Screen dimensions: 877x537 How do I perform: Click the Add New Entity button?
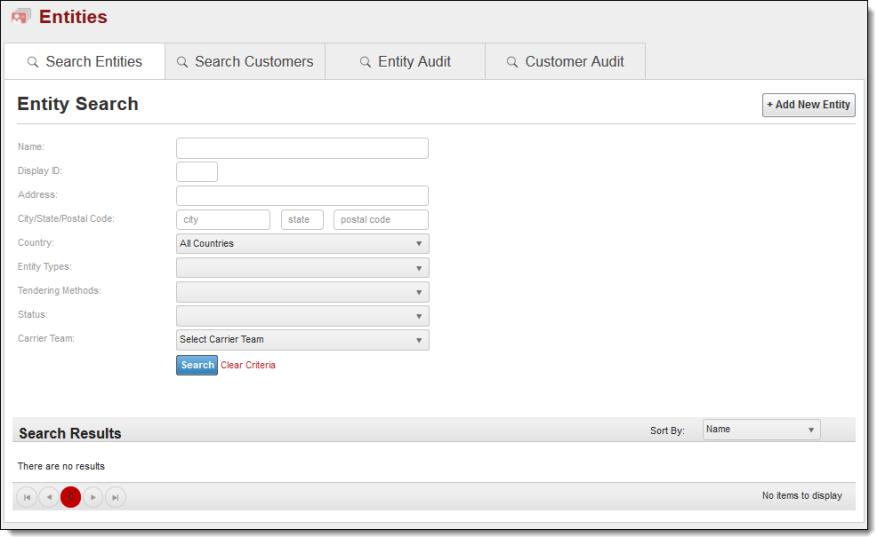[808, 105]
